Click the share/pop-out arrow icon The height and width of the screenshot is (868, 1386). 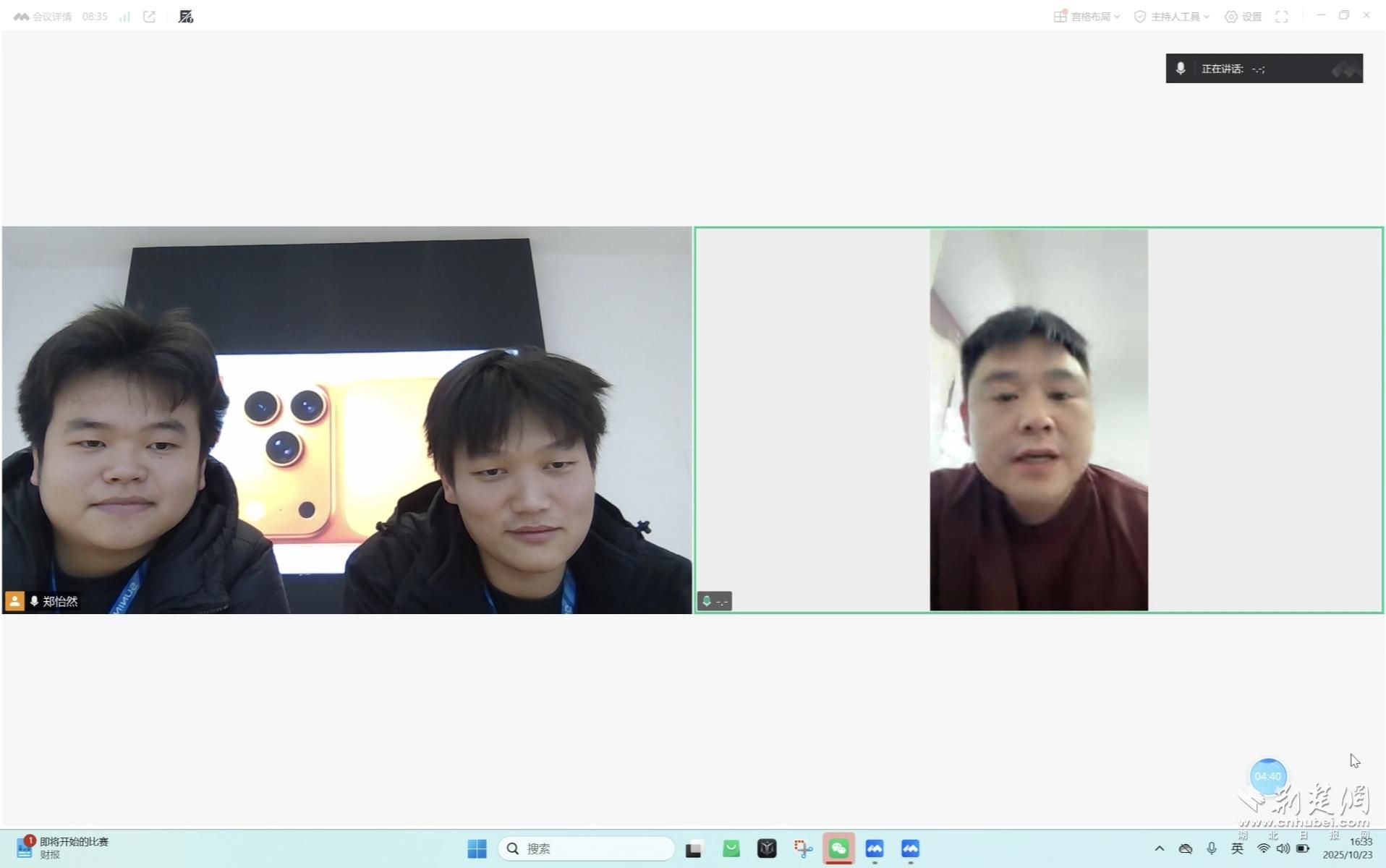click(149, 17)
